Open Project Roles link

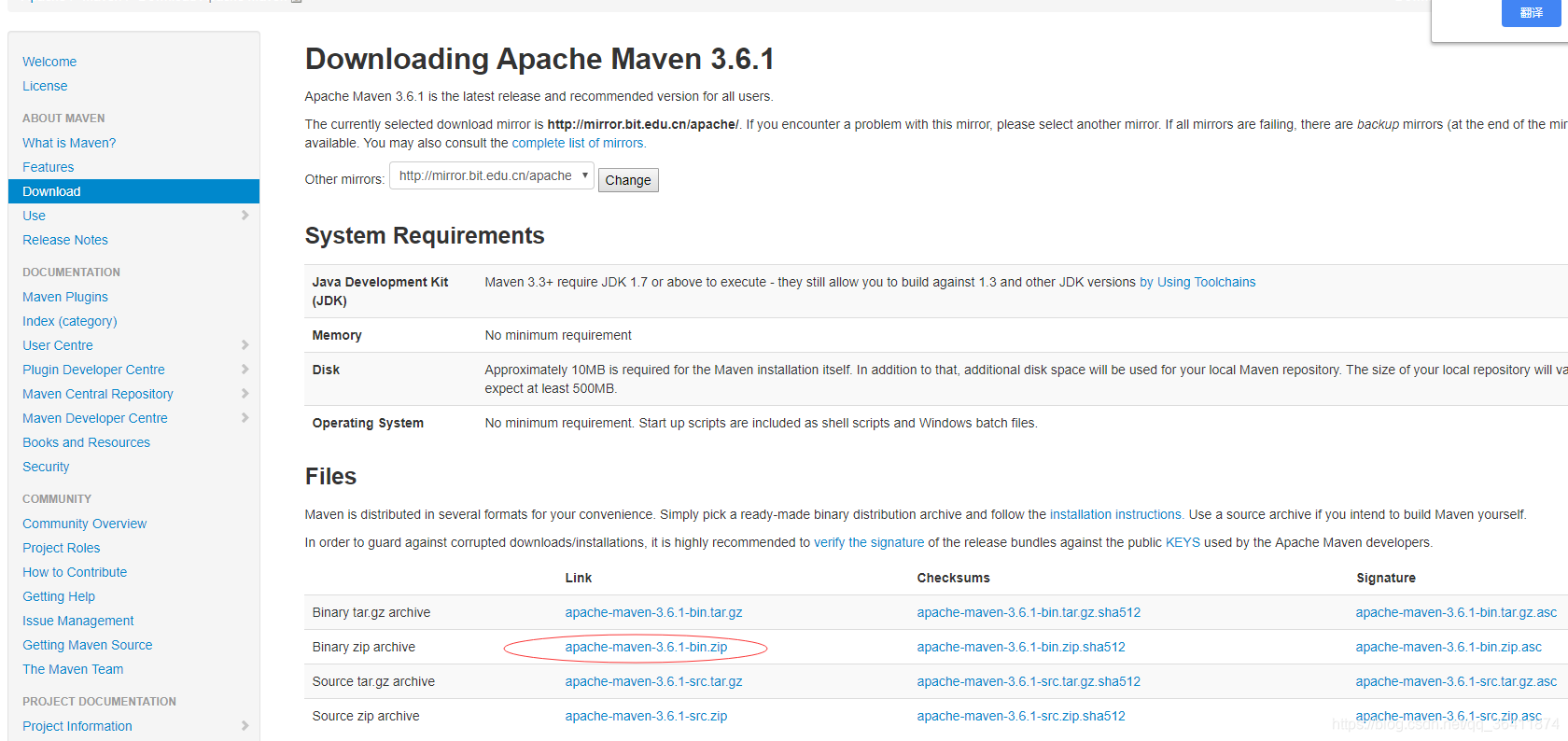(62, 548)
